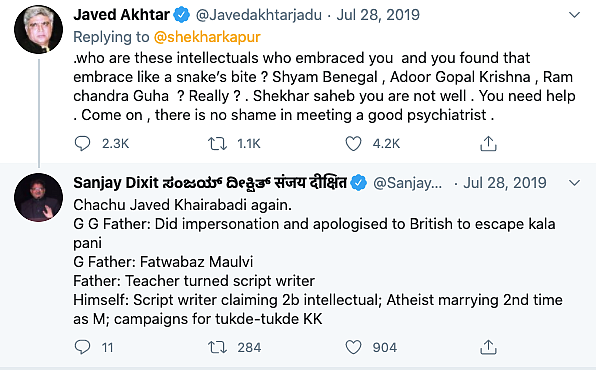Reply to Sanjay Dixit's tweet
Screen dimensions: 596x370
click(82, 347)
